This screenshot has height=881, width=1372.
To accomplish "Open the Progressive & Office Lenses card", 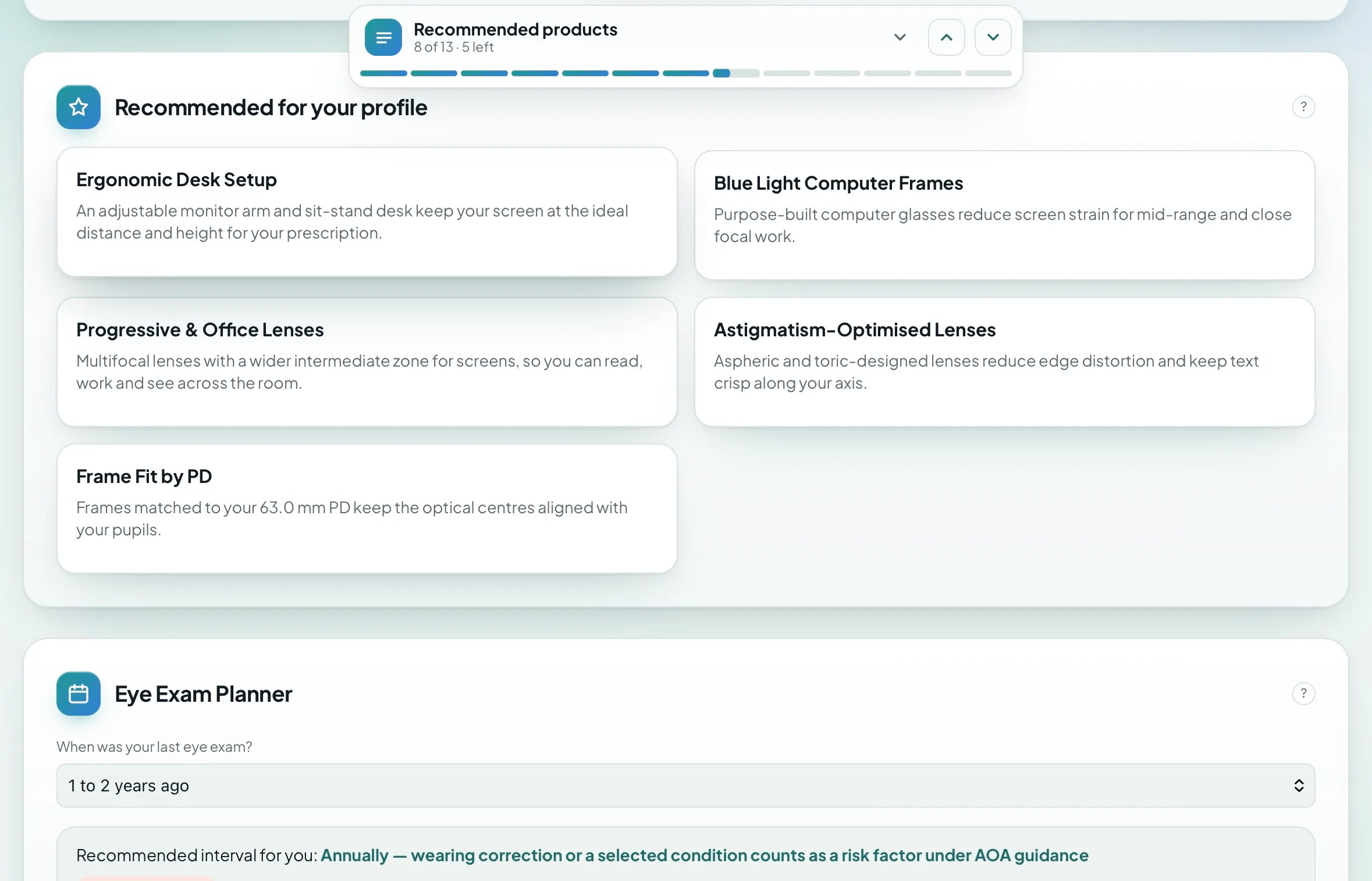I will click(x=367, y=362).
